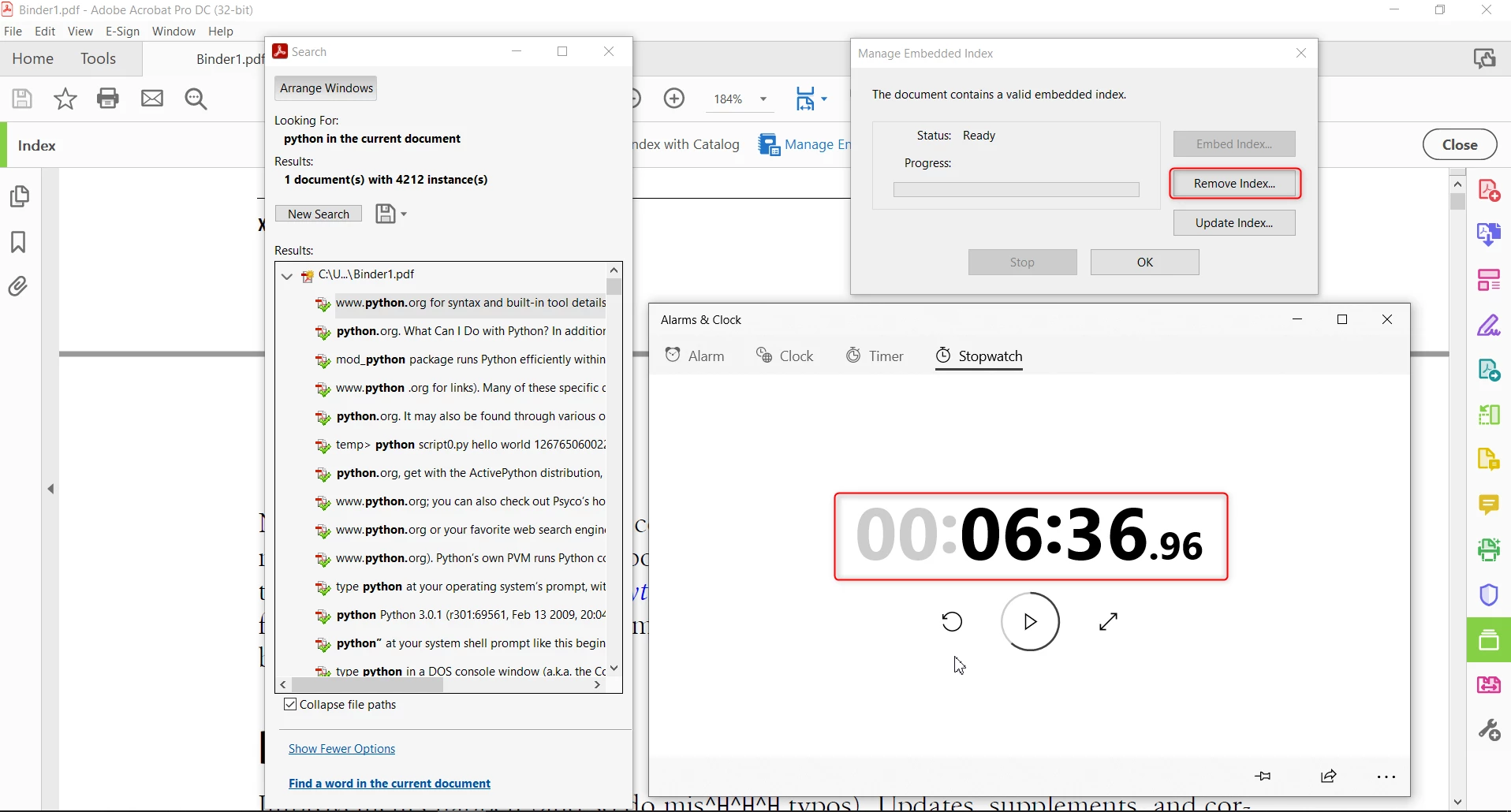
Task: Collapse the Binder1.pdf results tree node
Action: [x=287, y=276]
